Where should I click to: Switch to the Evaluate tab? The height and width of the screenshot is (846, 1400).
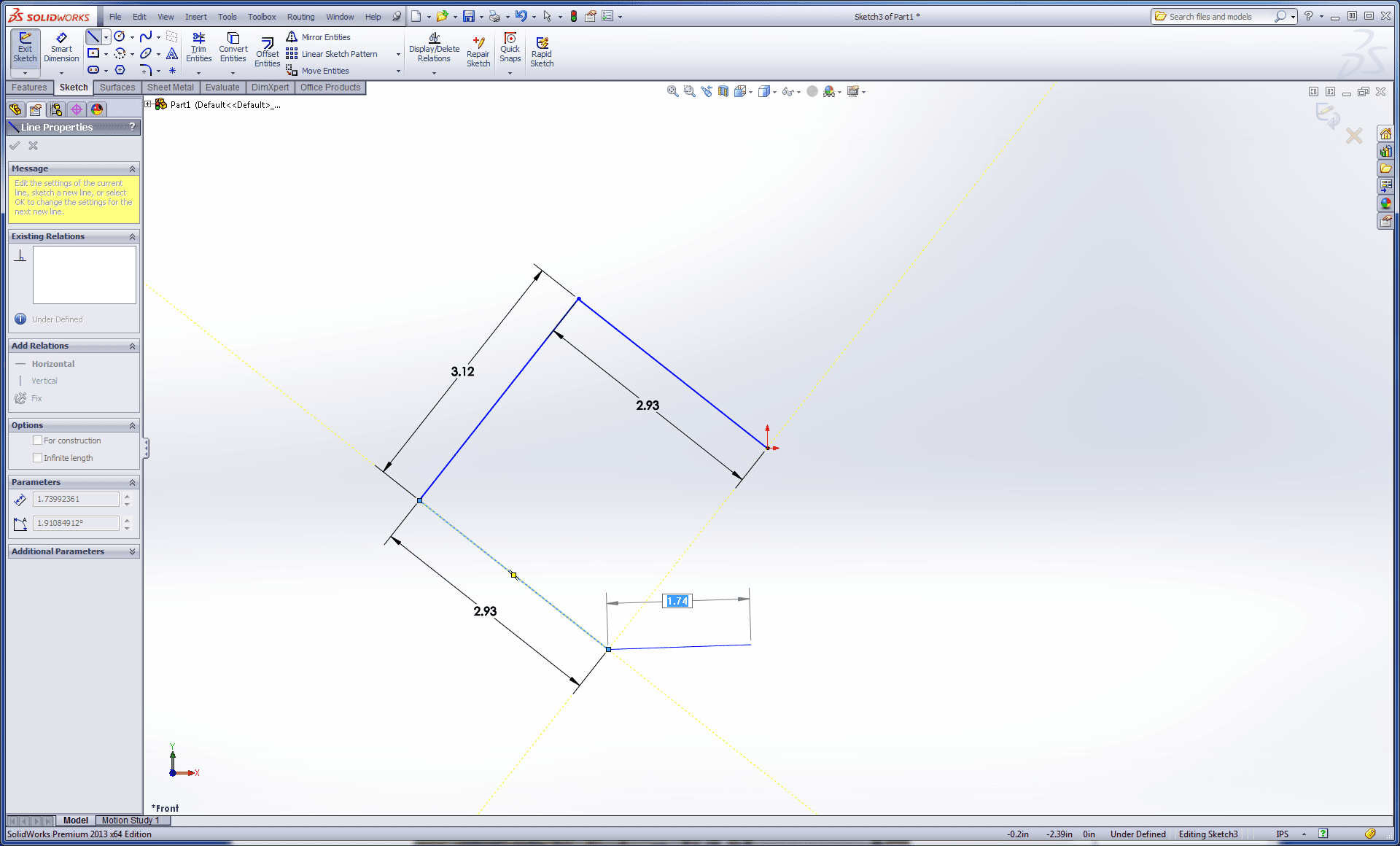[222, 88]
